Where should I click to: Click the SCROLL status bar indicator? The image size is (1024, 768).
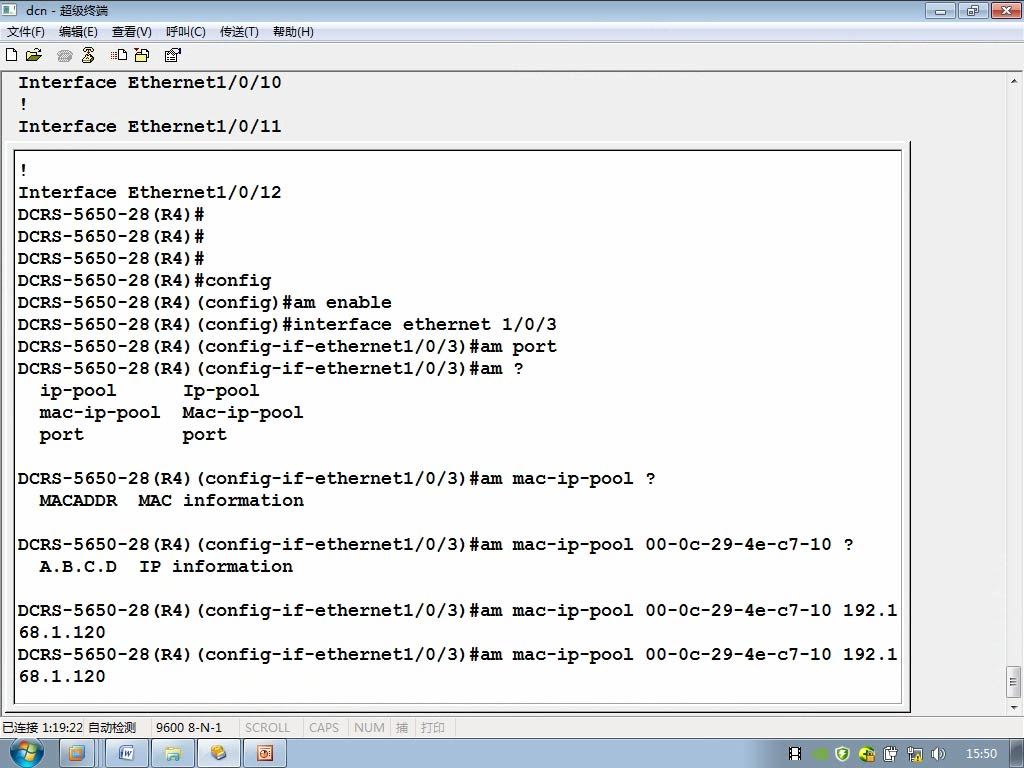tap(267, 728)
